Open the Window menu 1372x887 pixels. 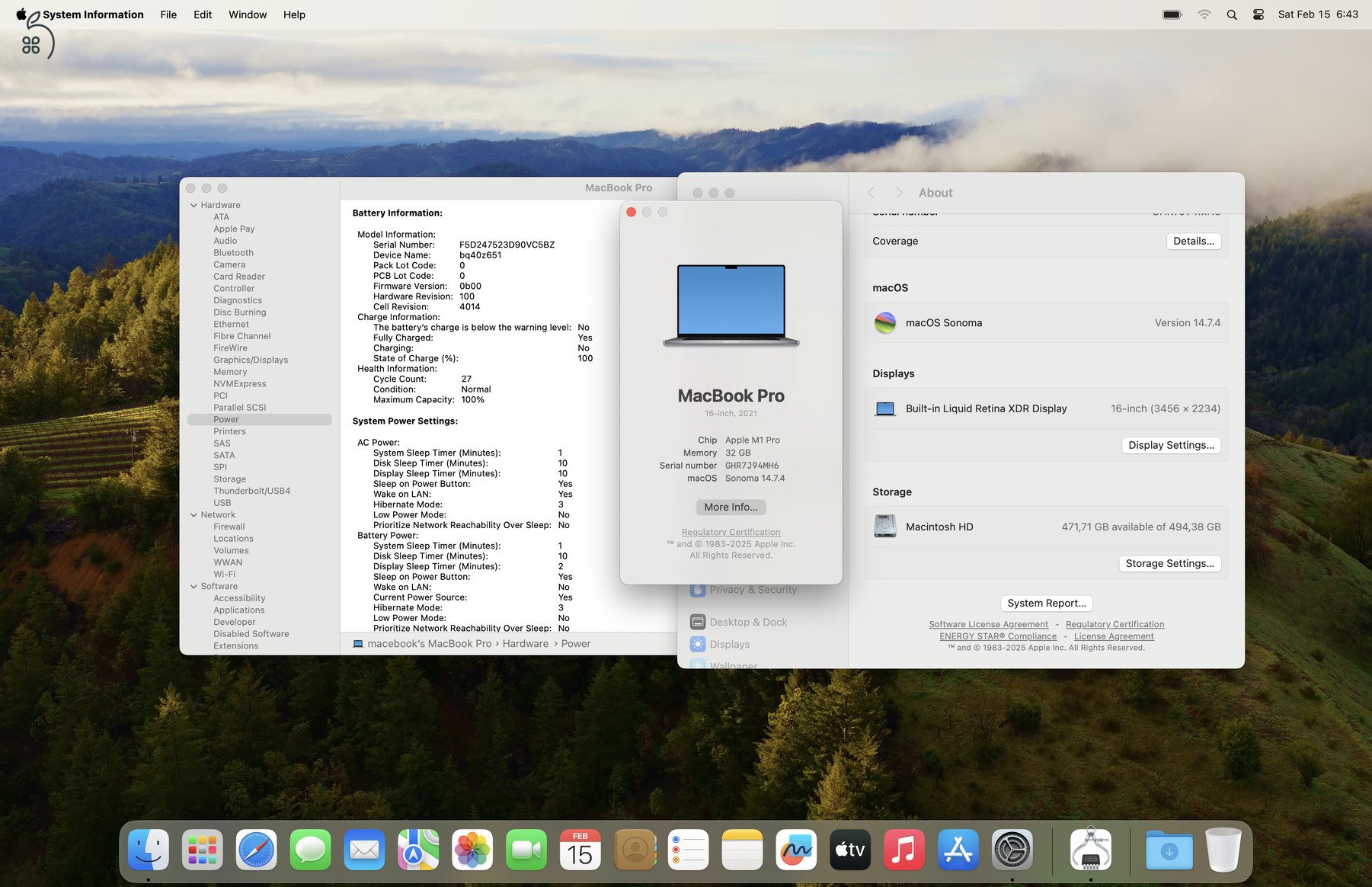click(x=248, y=14)
